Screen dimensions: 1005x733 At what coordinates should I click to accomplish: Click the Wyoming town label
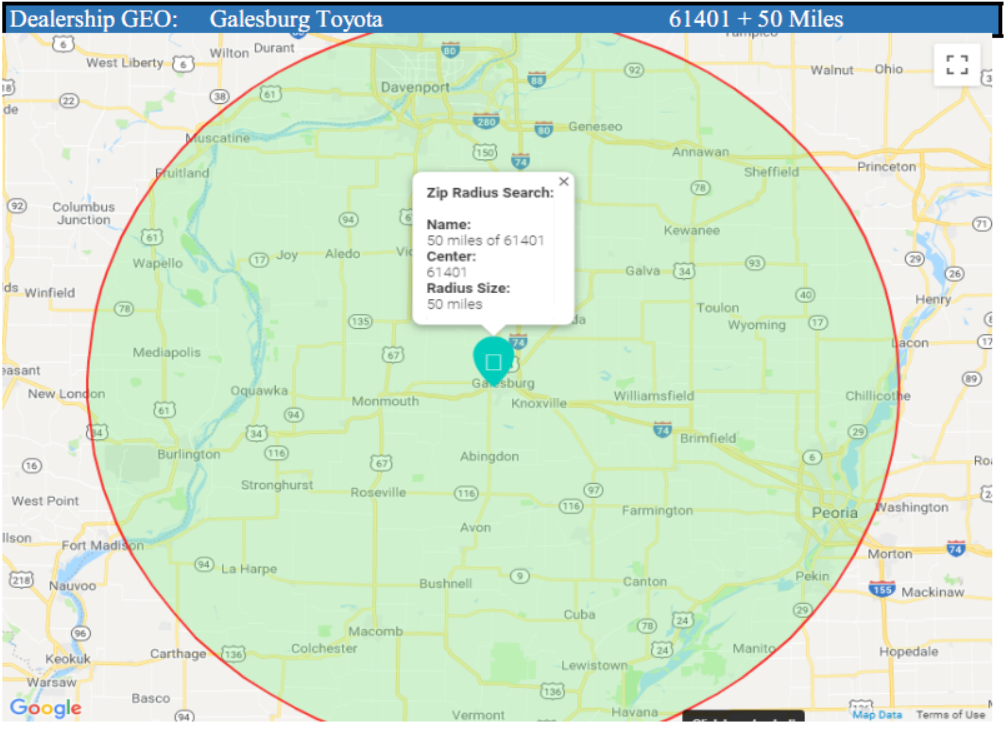pyautogui.click(x=756, y=325)
